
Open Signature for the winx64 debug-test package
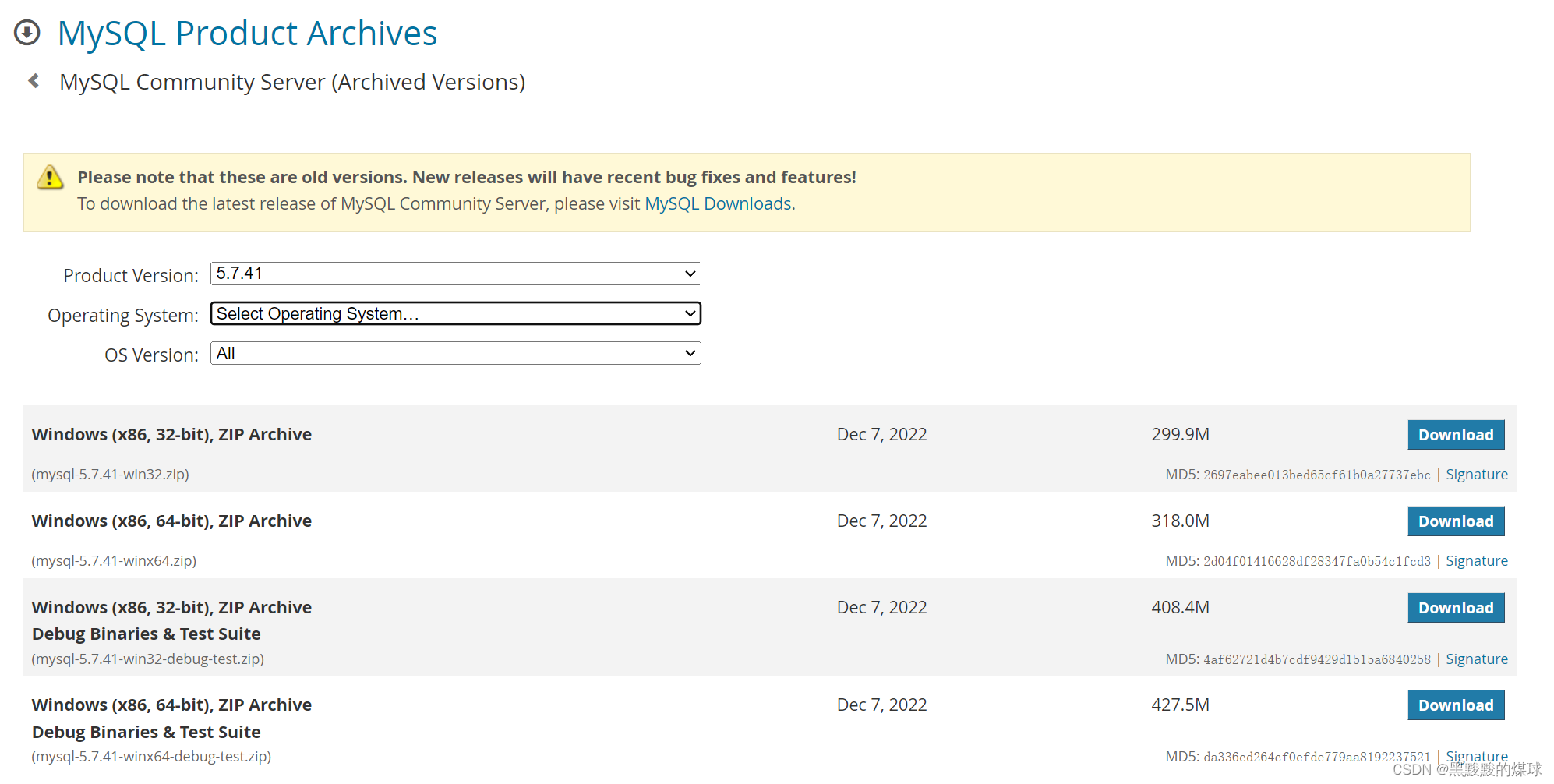pyautogui.click(x=1476, y=755)
